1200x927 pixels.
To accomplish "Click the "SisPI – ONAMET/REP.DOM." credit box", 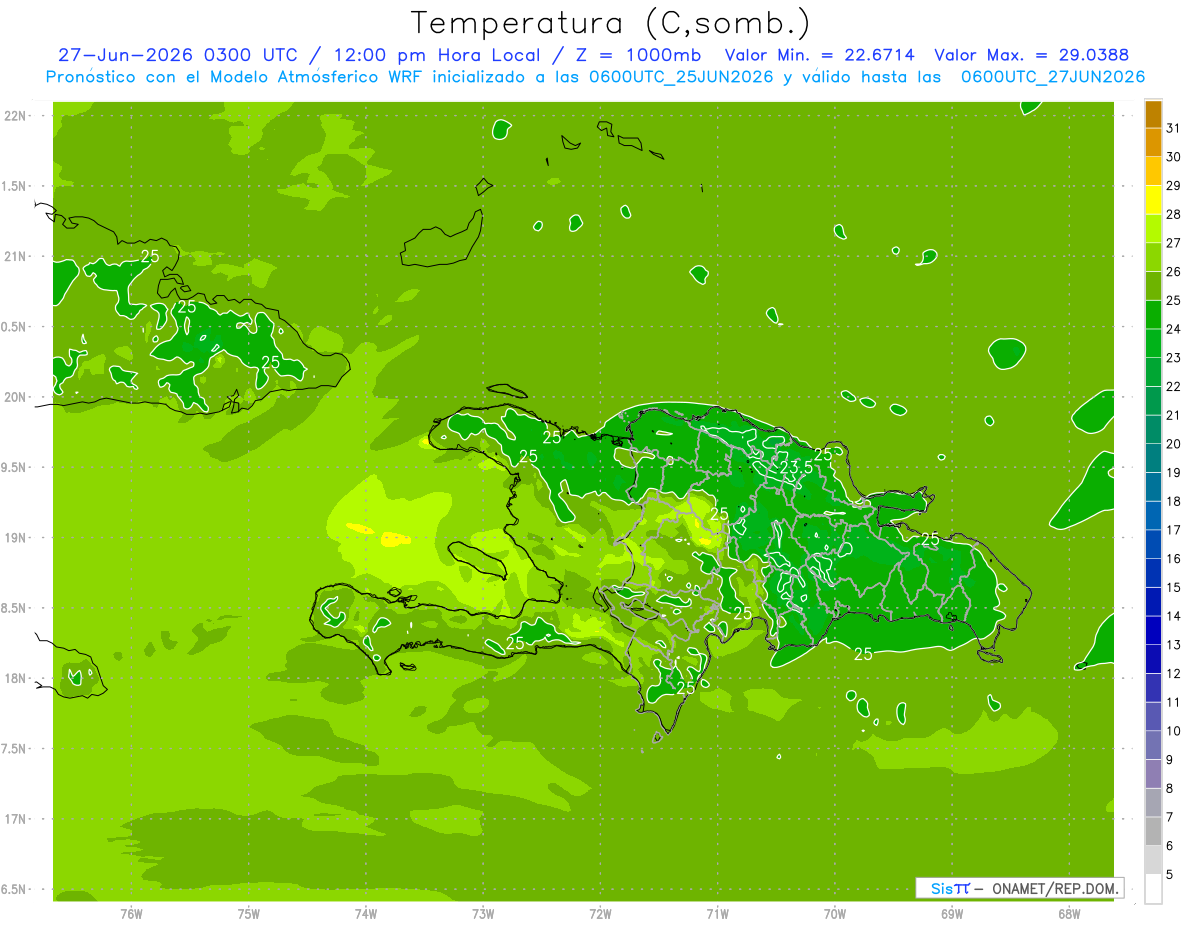I will [1020, 888].
